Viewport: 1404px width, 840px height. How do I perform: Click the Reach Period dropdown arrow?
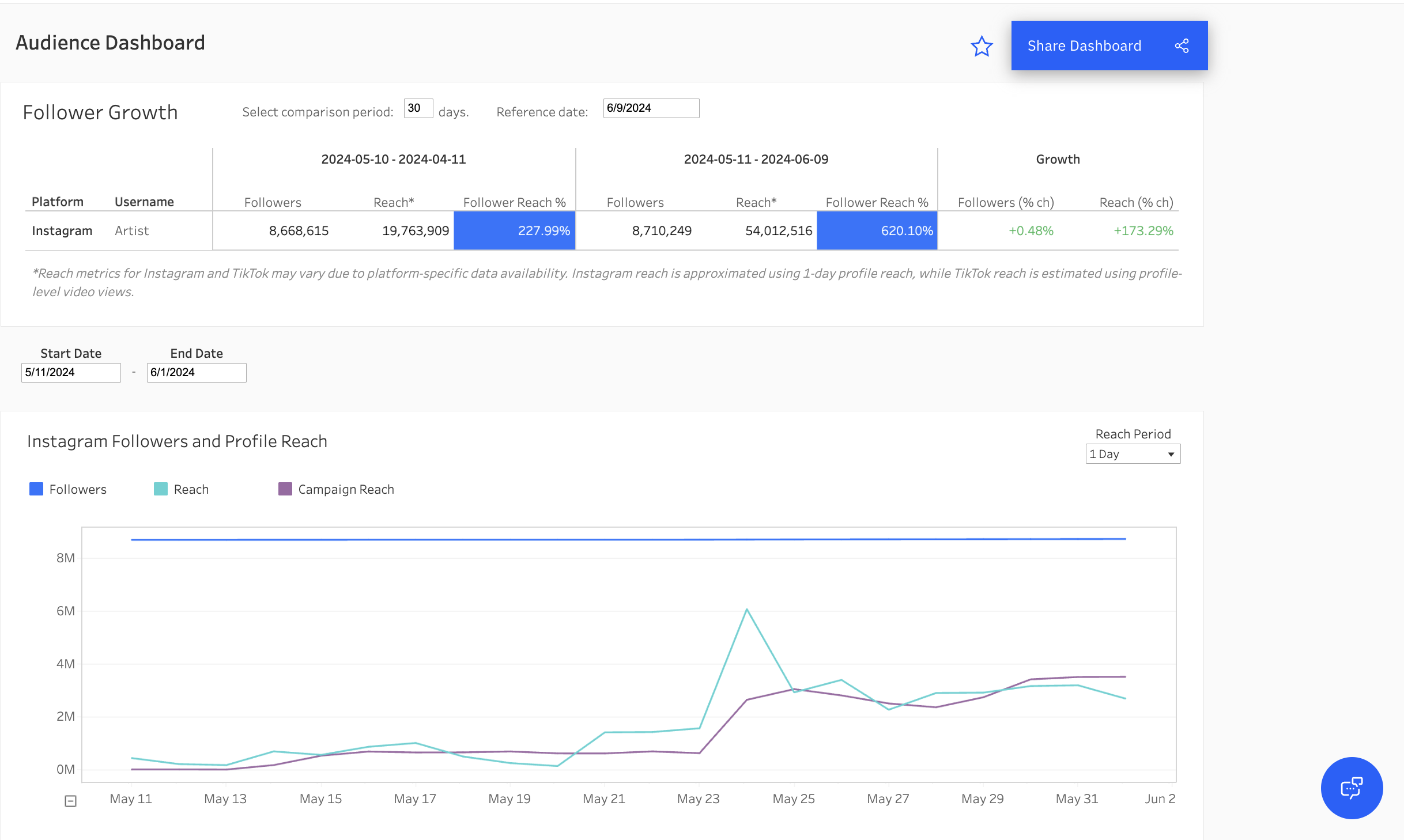1171,454
